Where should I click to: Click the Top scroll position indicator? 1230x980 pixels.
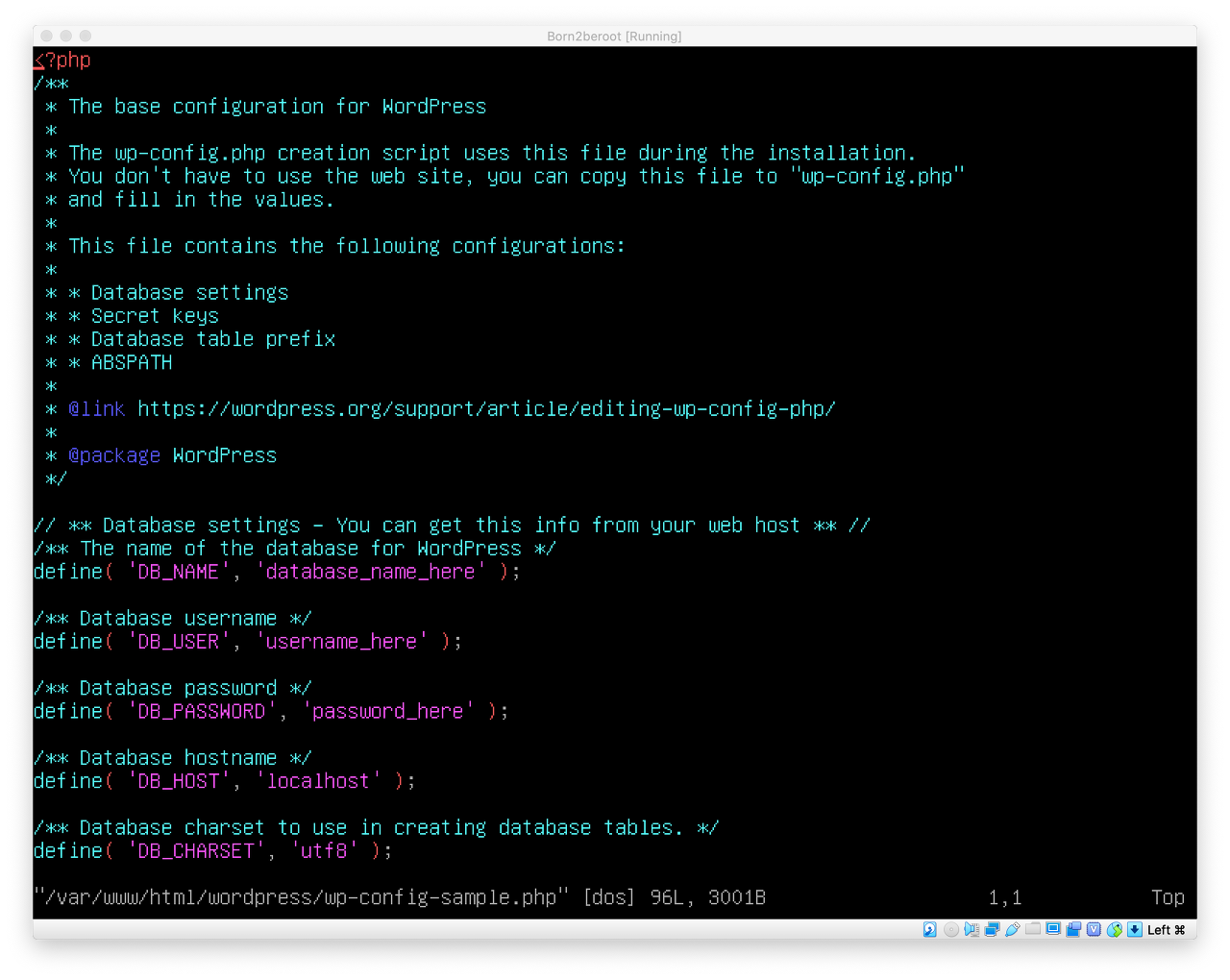(1168, 897)
